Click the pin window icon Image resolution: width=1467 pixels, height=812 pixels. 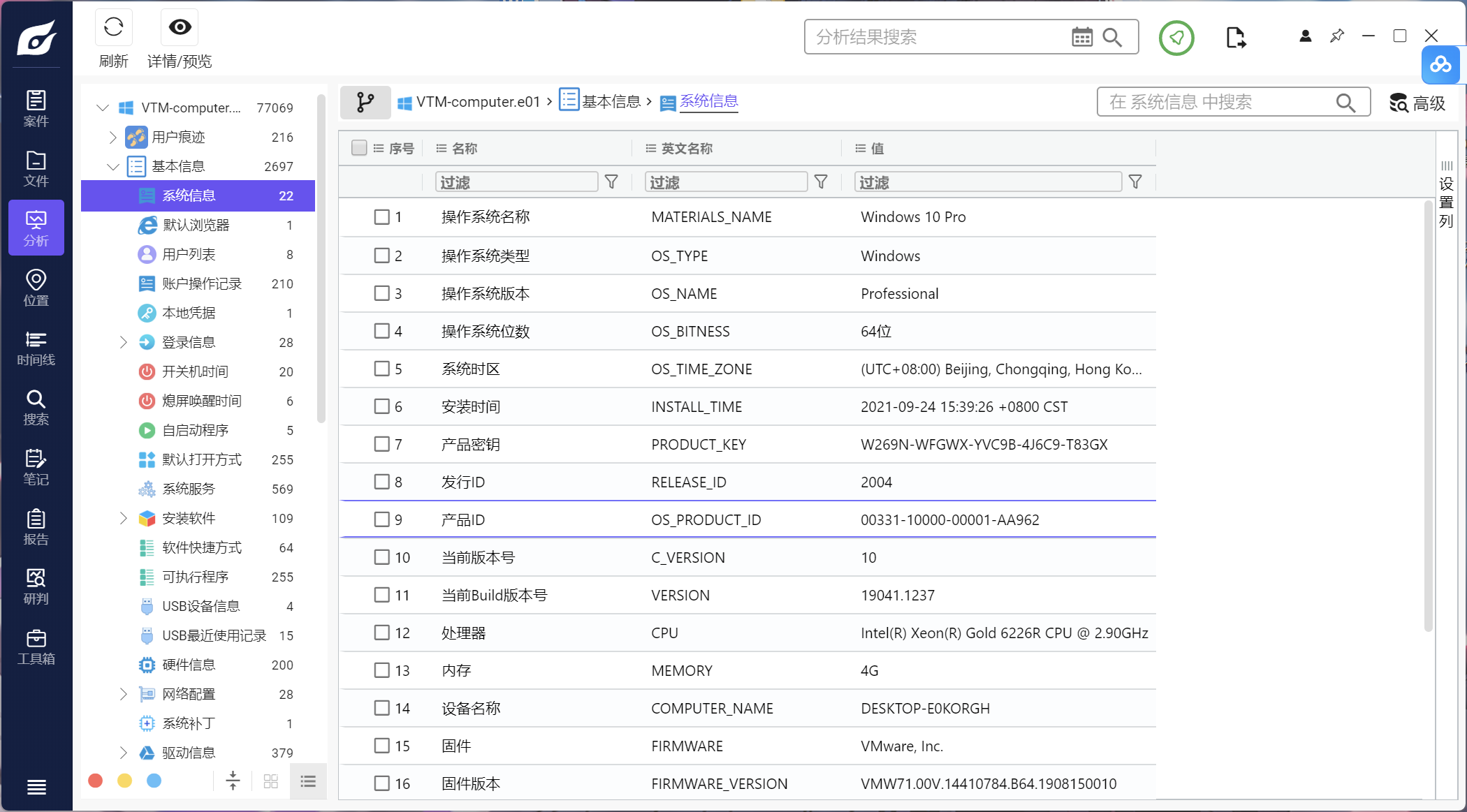click(1337, 36)
